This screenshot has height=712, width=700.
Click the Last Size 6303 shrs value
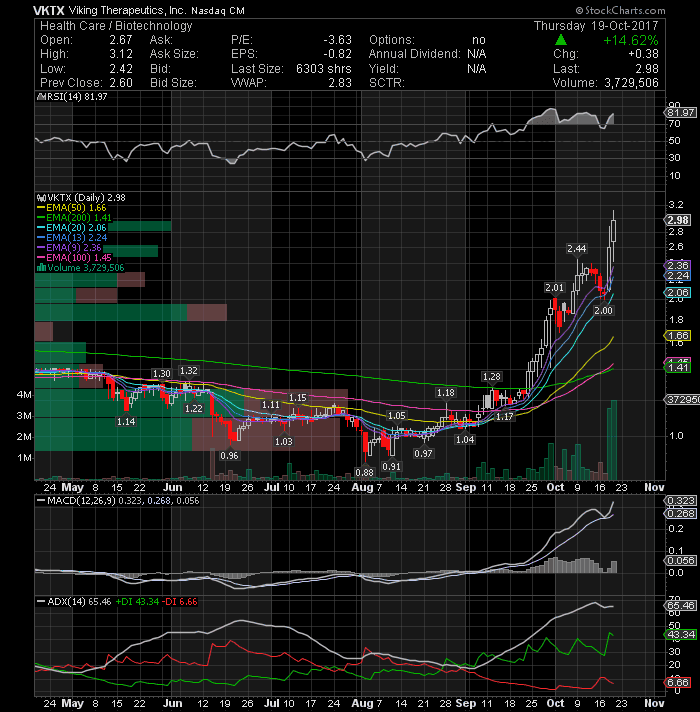click(324, 69)
